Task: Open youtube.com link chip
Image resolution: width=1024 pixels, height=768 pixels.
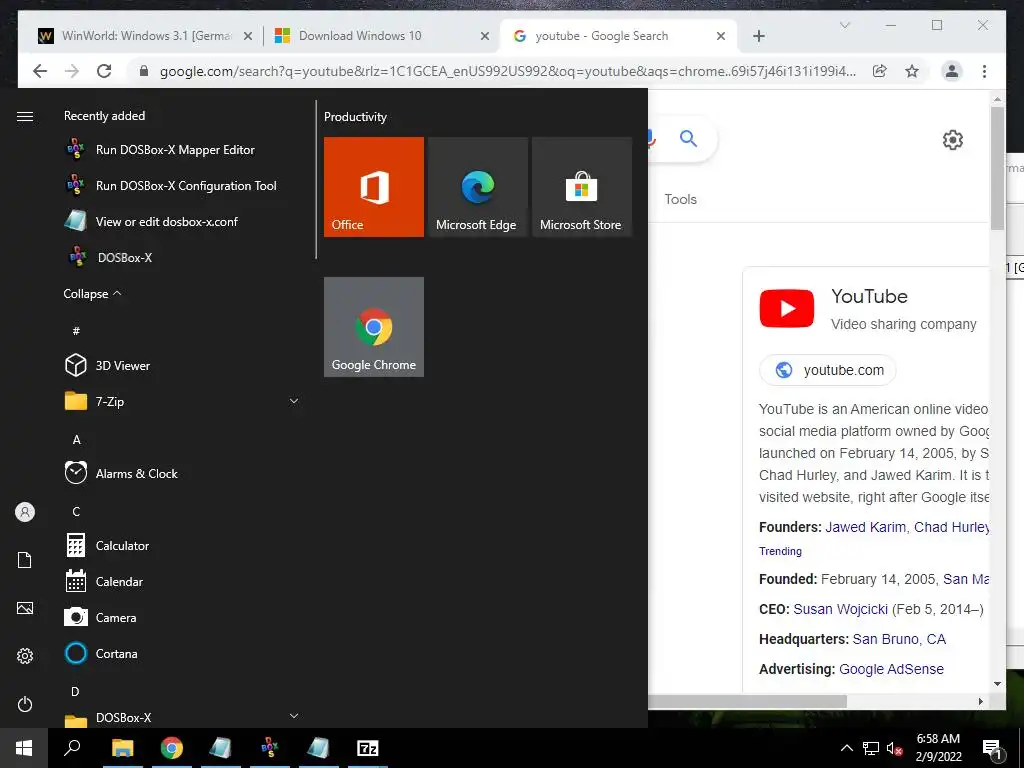Action: pyautogui.click(x=827, y=370)
